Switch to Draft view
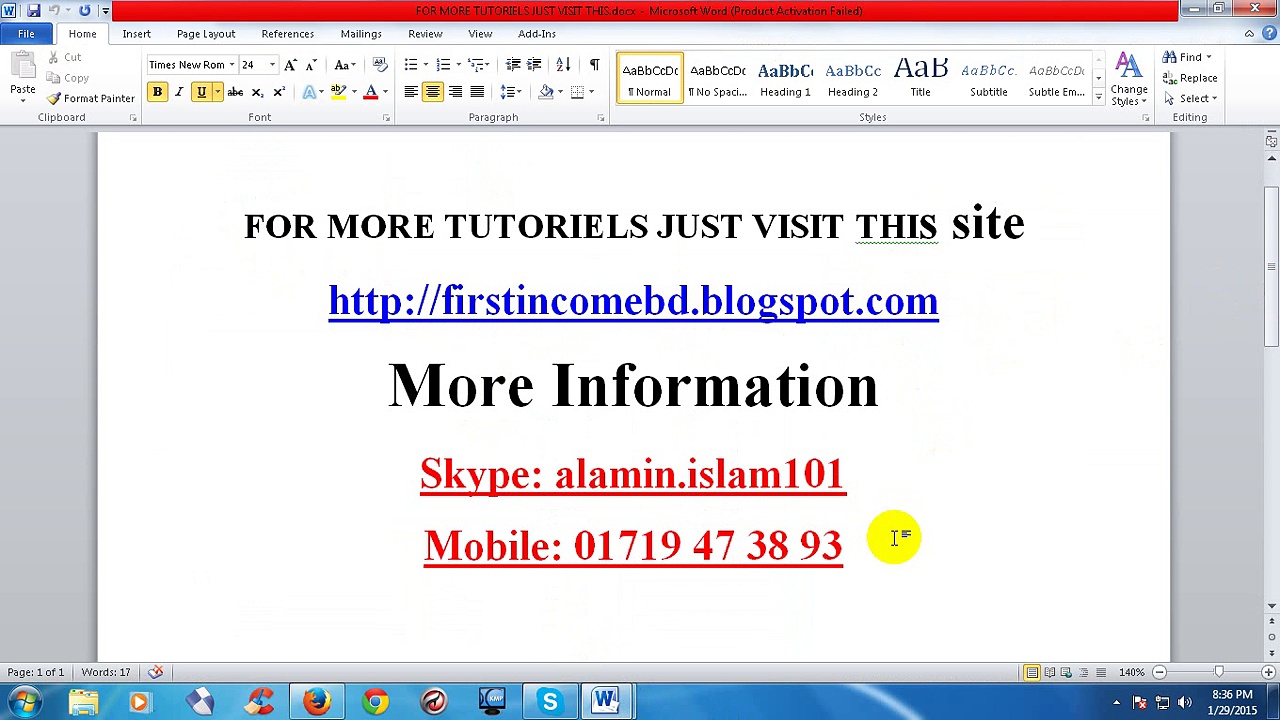1280x720 pixels. click(x=1100, y=672)
